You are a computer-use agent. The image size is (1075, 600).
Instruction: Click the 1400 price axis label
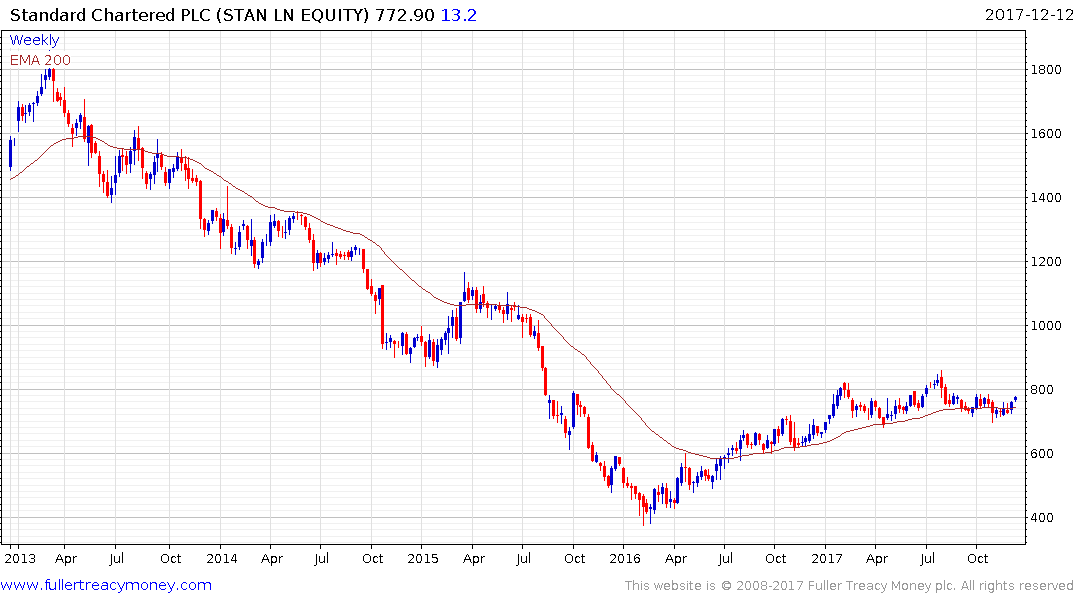1046,198
